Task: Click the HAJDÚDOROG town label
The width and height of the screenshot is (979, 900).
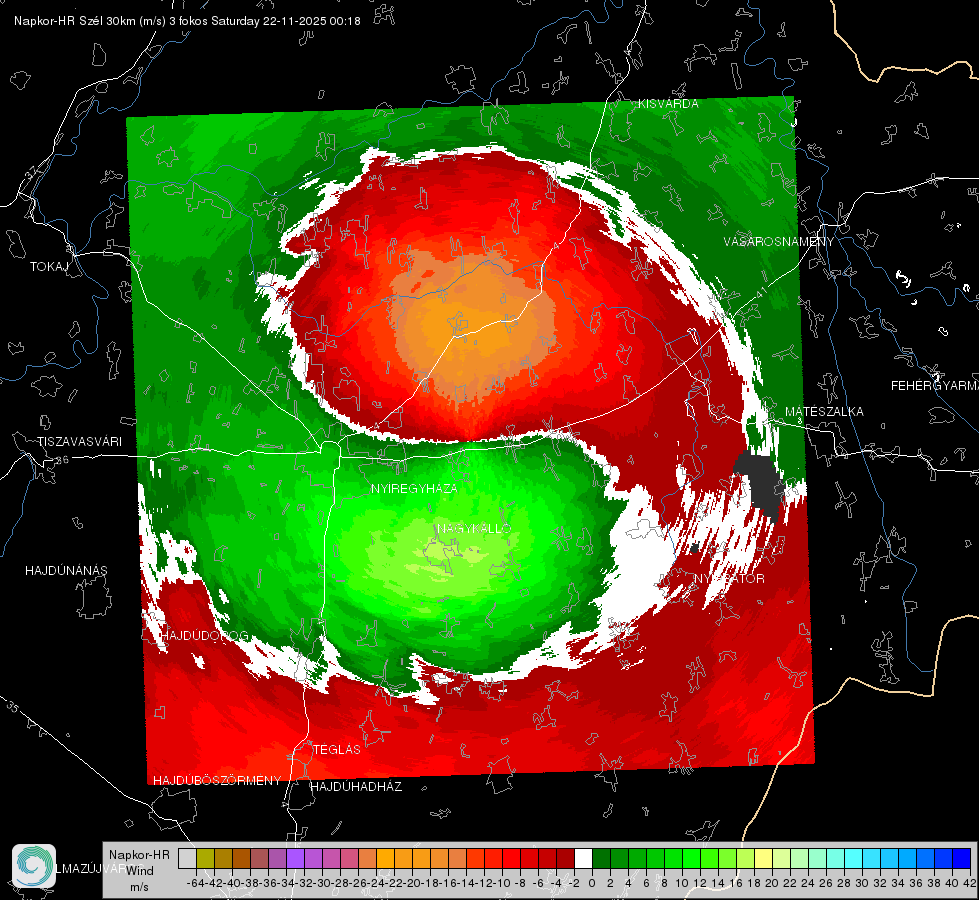Action: point(205,635)
